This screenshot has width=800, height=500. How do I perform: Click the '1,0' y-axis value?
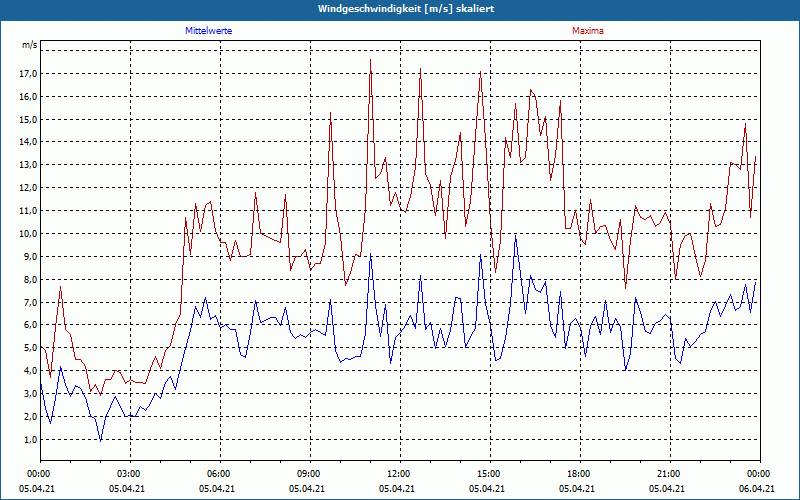(31, 439)
